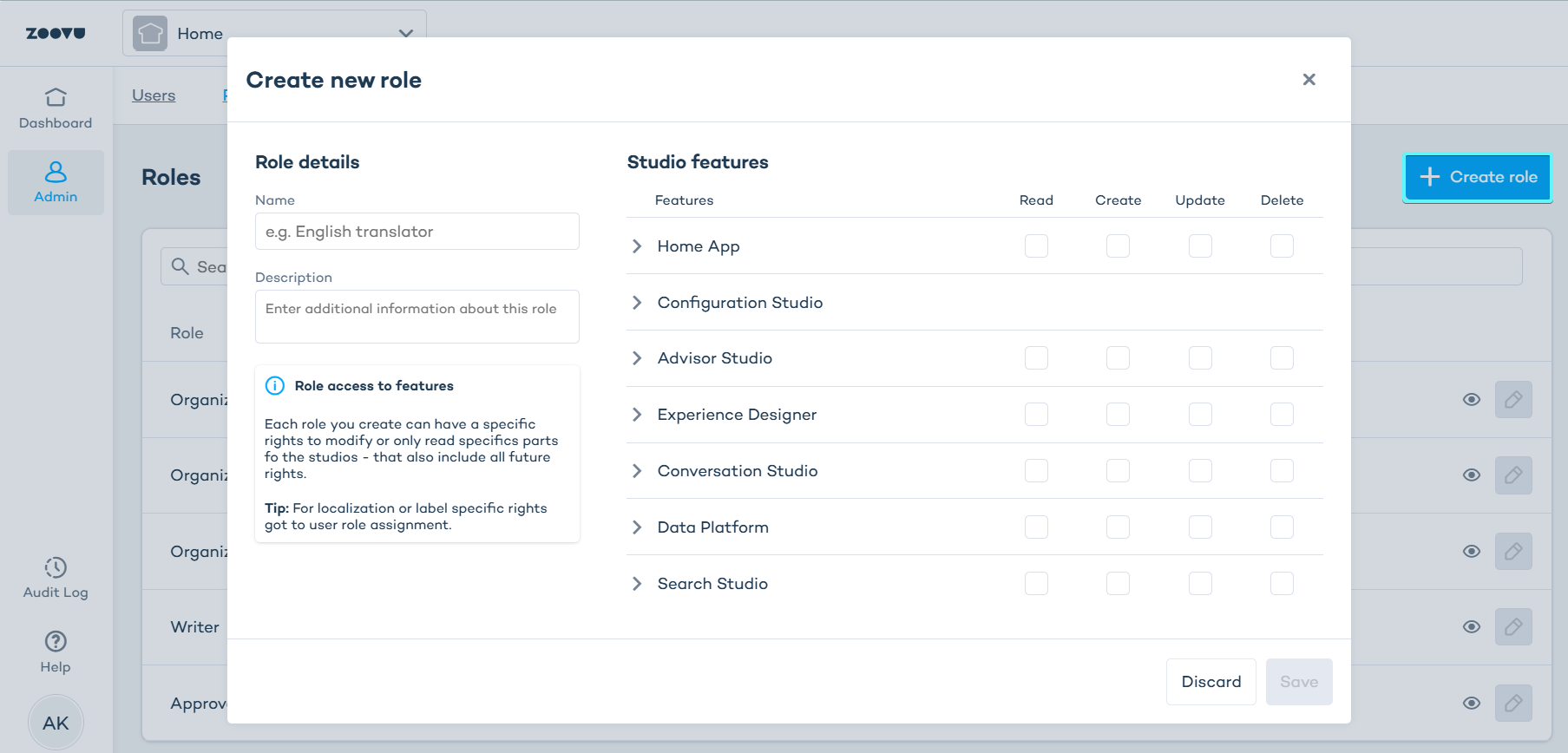Focus the role Name field
Screen dimensions: 1568x753
pos(417,232)
